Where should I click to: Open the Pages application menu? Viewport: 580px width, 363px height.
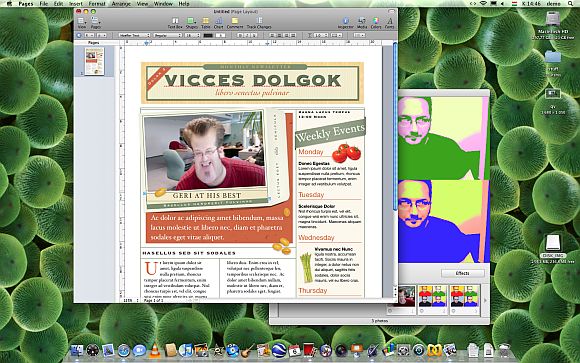(26, 4)
